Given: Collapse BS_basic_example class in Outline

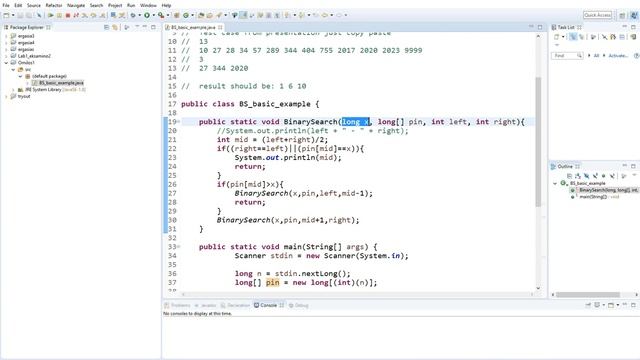Looking at the screenshot, I should (555, 183).
